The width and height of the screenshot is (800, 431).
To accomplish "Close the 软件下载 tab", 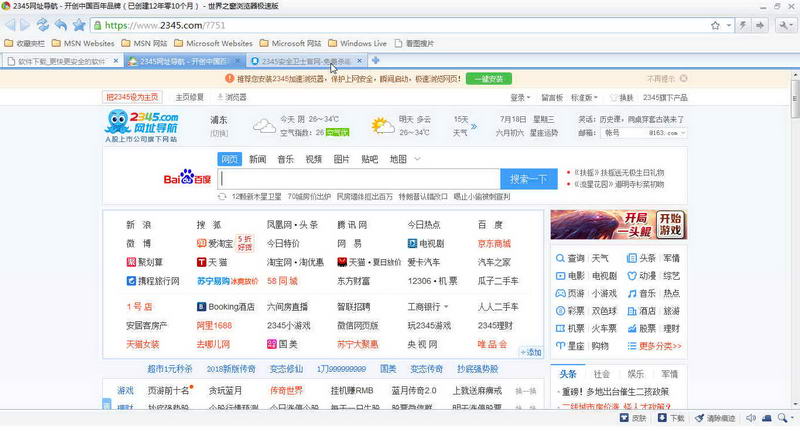I will click(x=116, y=61).
